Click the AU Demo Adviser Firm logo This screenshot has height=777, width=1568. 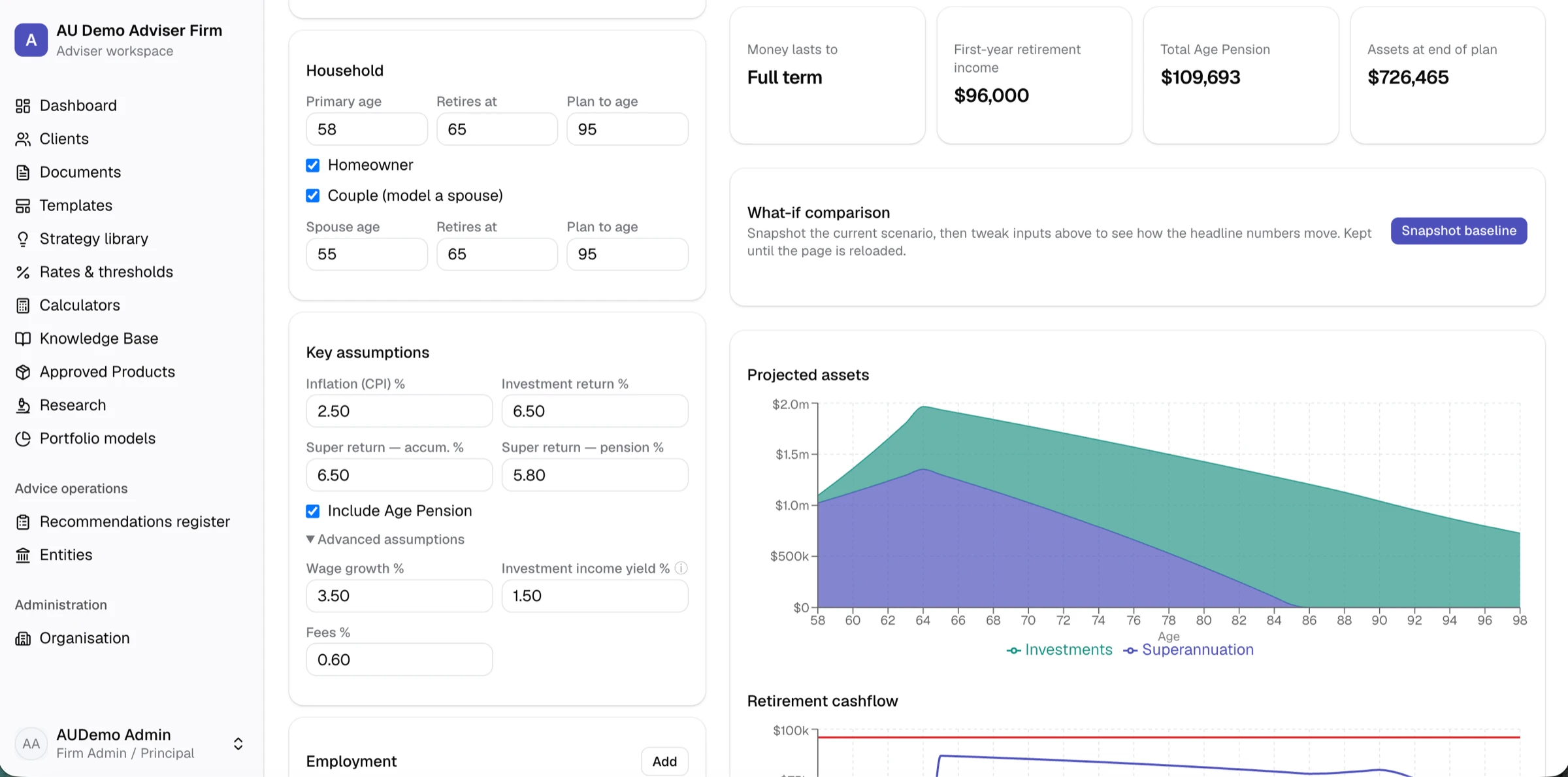click(x=31, y=40)
